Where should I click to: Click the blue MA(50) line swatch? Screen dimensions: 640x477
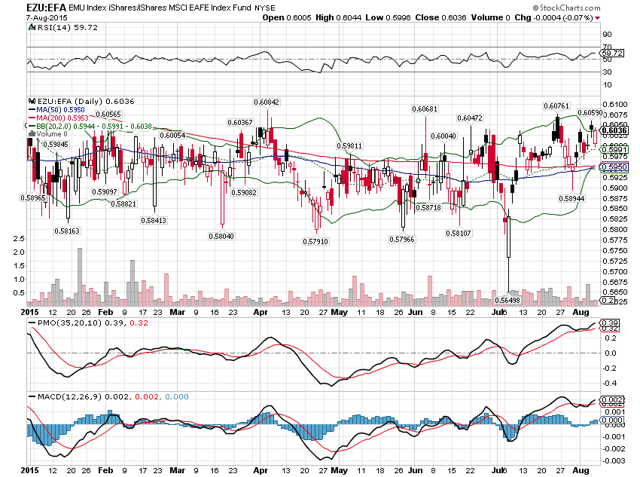coord(32,110)
